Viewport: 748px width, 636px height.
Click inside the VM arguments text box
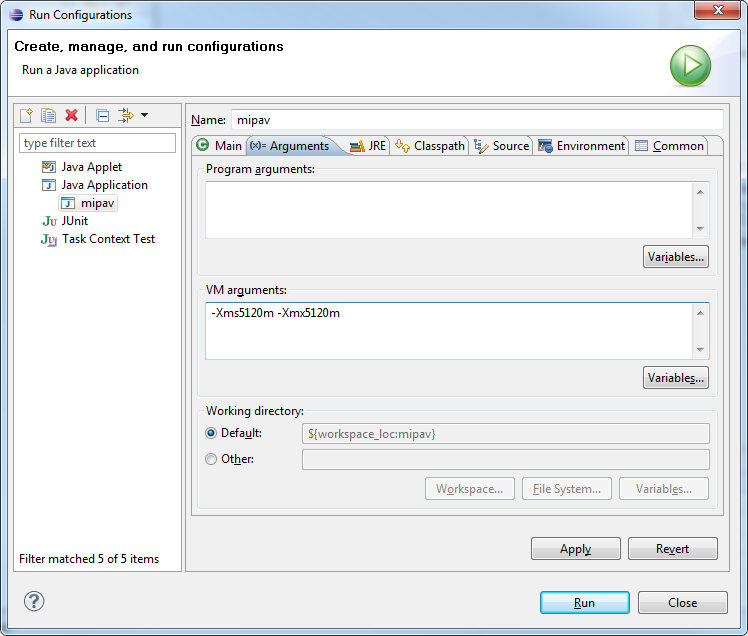pyautogui.click(x=448, y=331)
